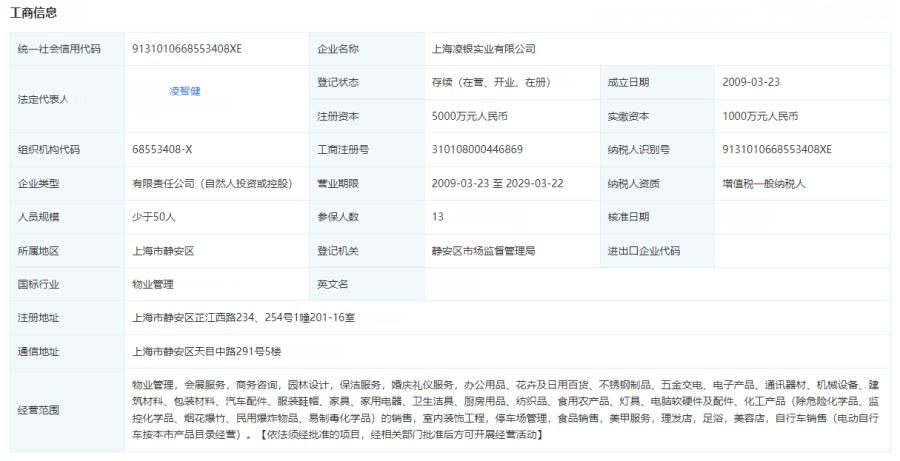Click status value 存续（在营、开业、在册）
The height and width of the screenshot is (461, 900).
492,82
